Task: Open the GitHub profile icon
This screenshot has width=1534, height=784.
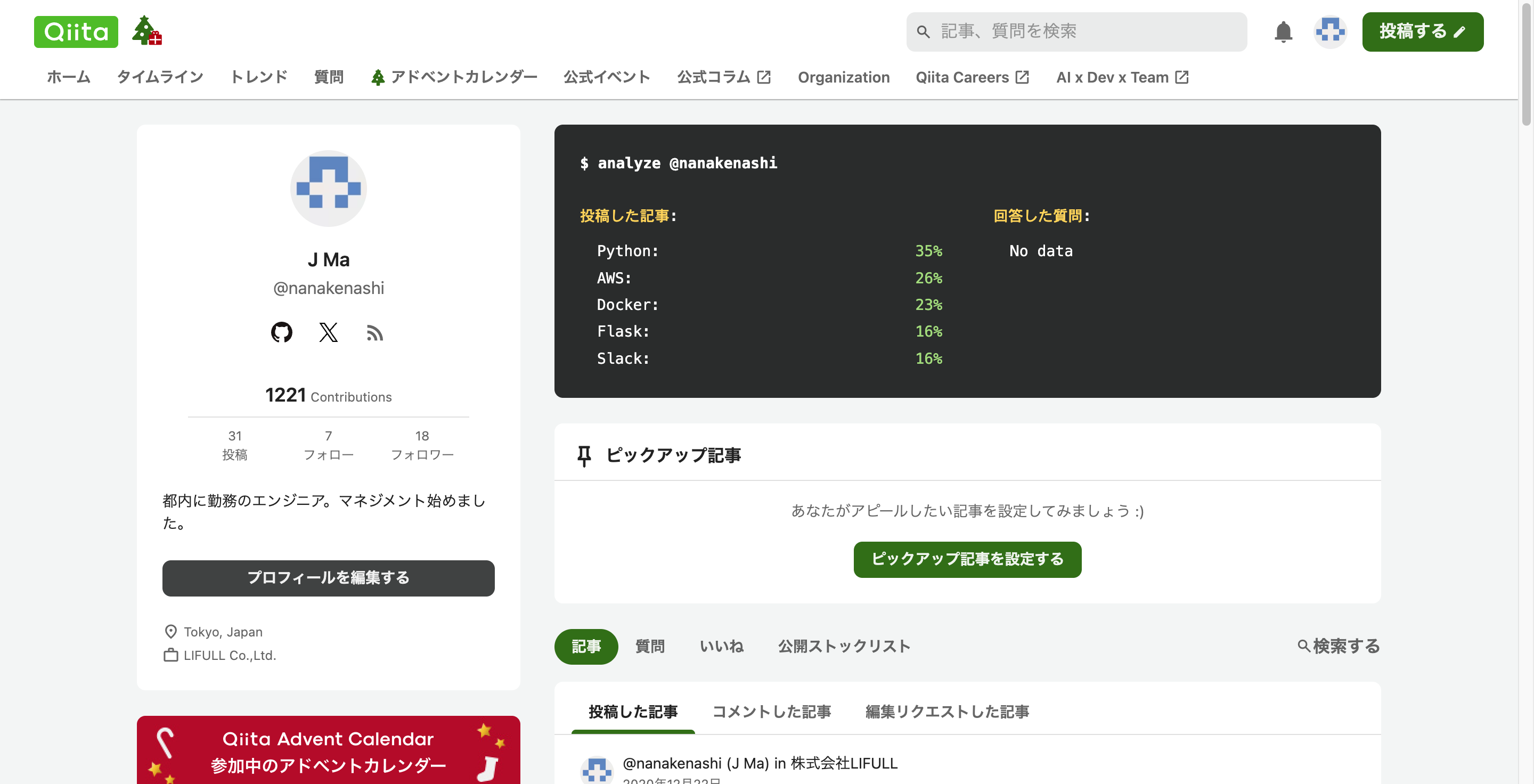Action: pyautogui.click(x=281, y=333)
